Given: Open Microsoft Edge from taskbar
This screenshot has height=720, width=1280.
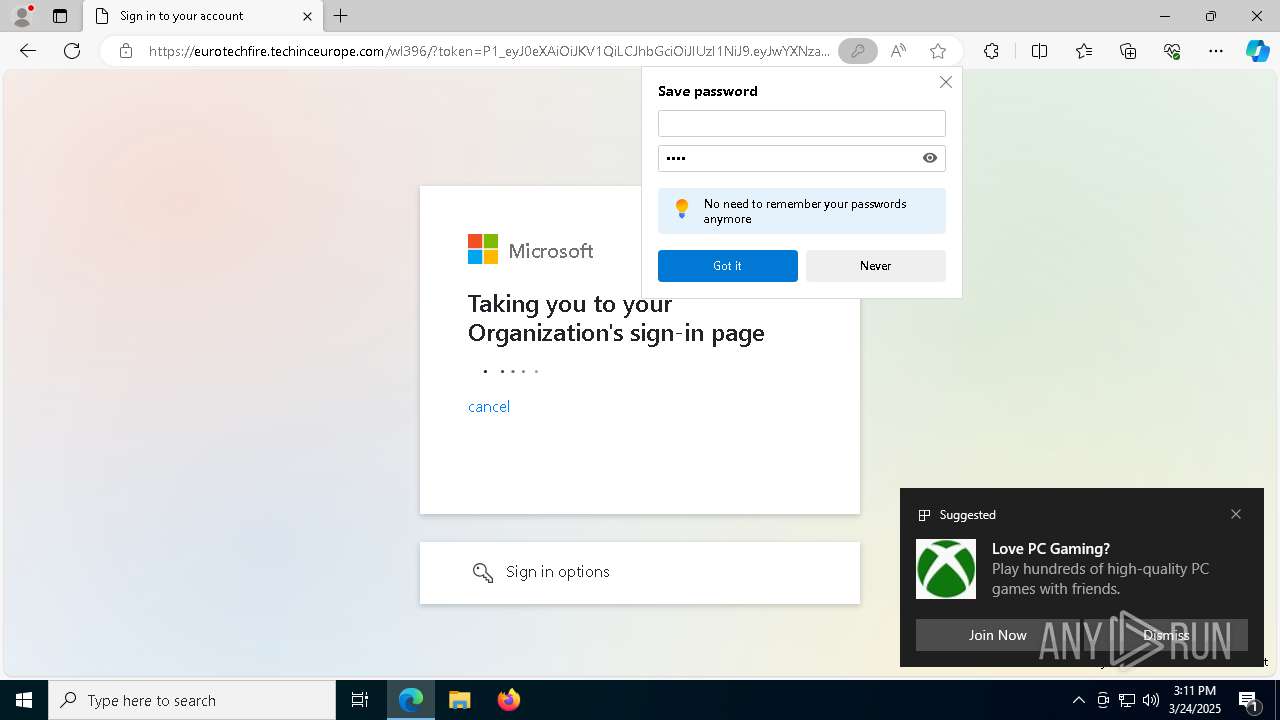Looking at the screenshot, I should click(411, 700).
